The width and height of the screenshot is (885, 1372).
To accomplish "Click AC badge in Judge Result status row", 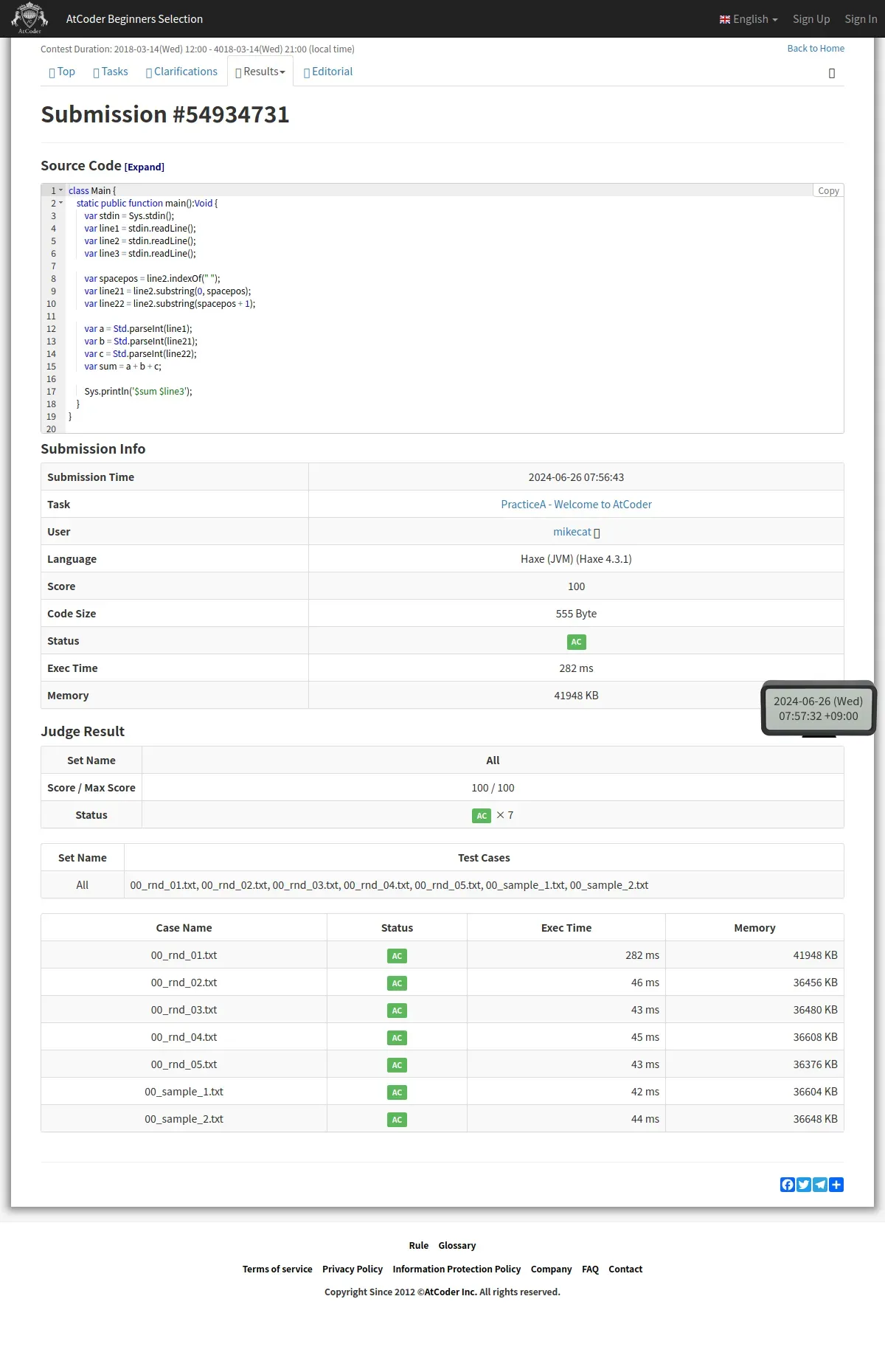I will pos(482,816).
